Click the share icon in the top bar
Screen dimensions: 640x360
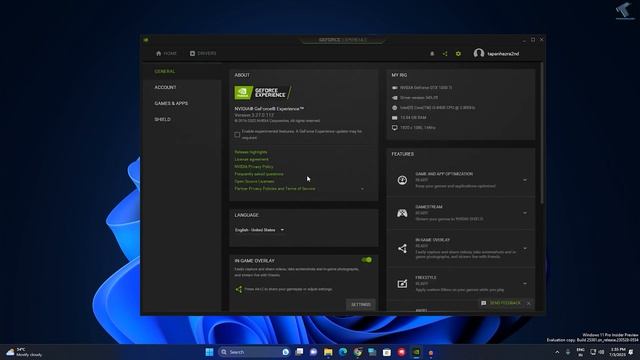[445, 53]
